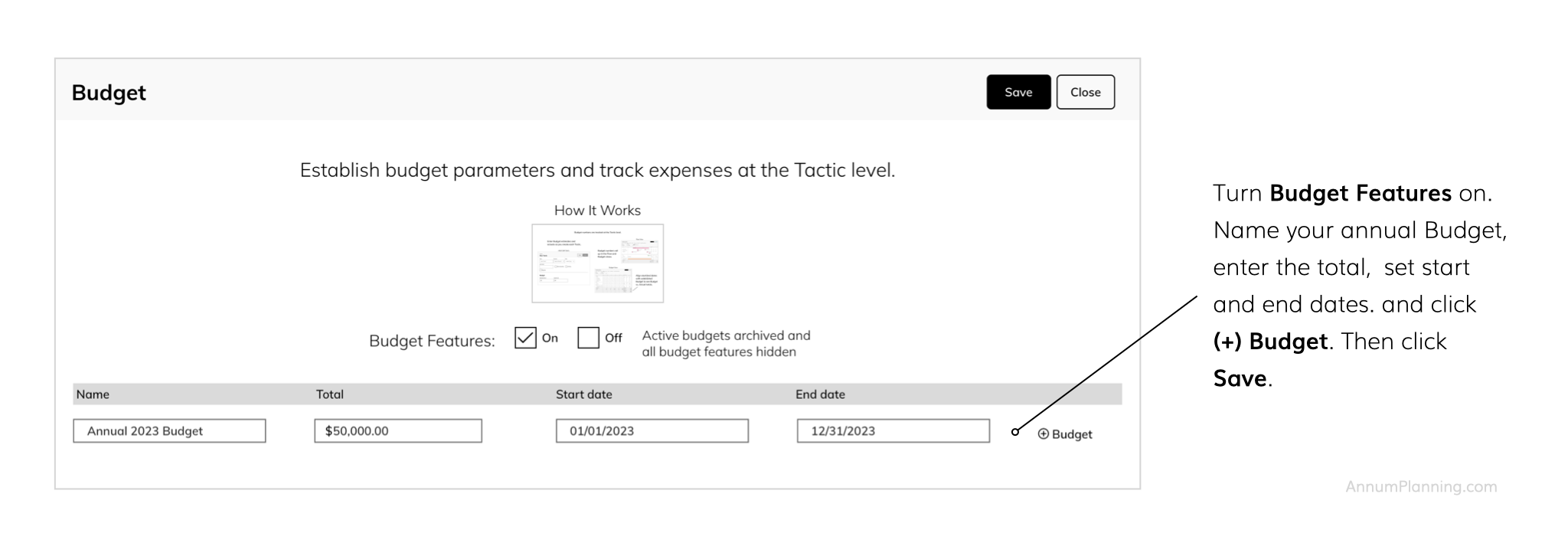Tick the Off checkbox for Budget Features
1568x543 pixels.
pos(588,338)
